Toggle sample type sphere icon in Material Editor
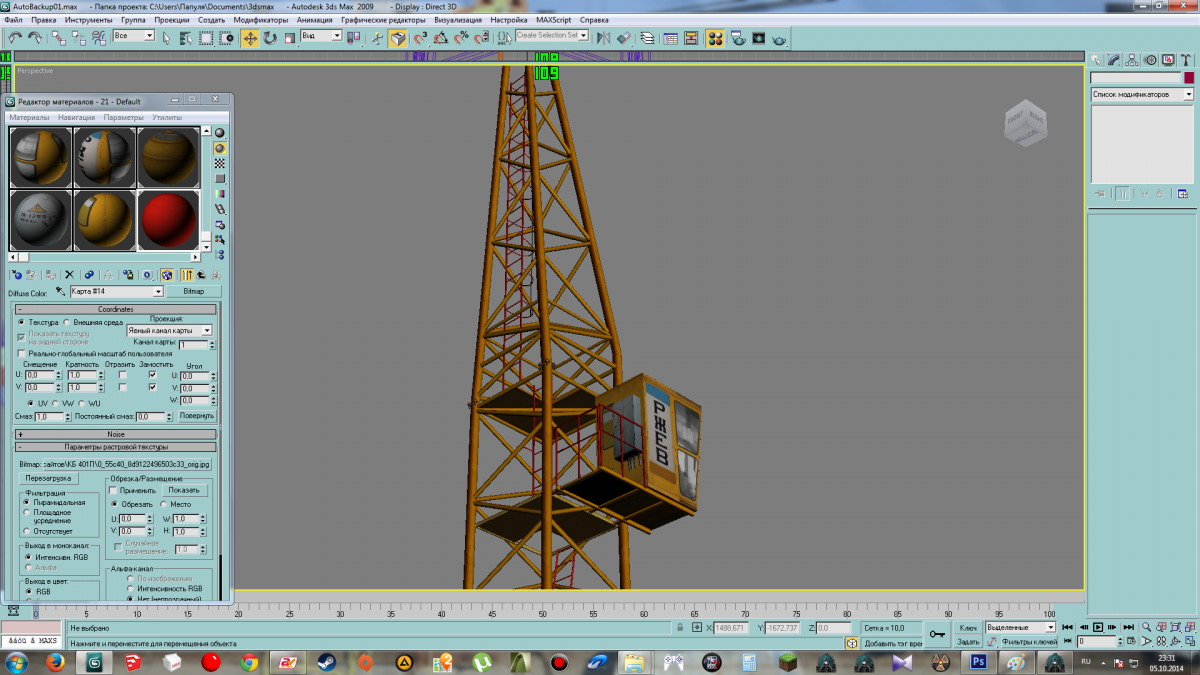This screenshot has height=675, width=1200. click(220, 133)
